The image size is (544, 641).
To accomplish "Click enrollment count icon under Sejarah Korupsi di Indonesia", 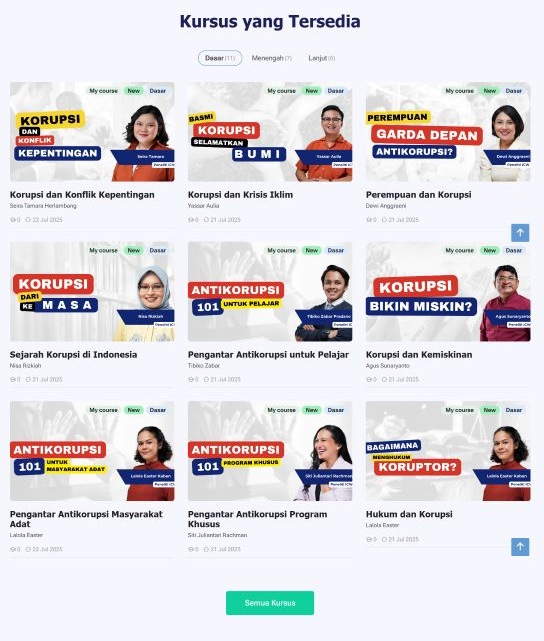I will (12, 379).
